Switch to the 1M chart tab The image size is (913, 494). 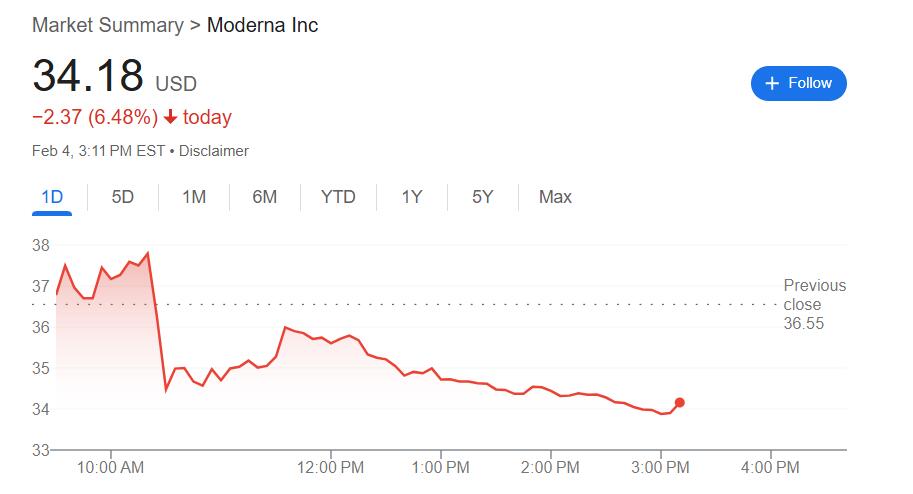(194, 197)
